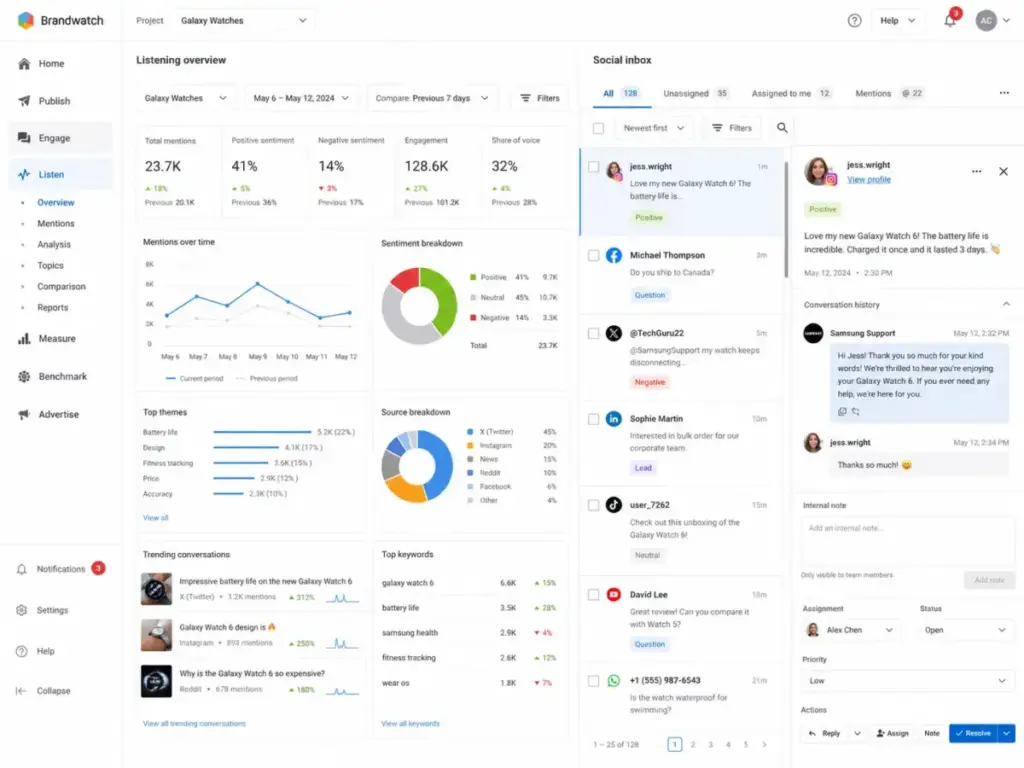This screenshot has width=1024, height=768.
Task: Click View all trending conversations link
Action: [x=194, y=724]
